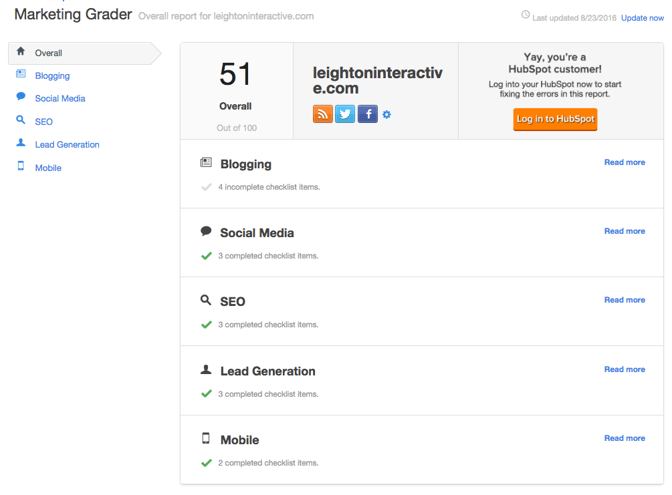Click the clock icon near Last updated
672x495 pixels.
525,15
